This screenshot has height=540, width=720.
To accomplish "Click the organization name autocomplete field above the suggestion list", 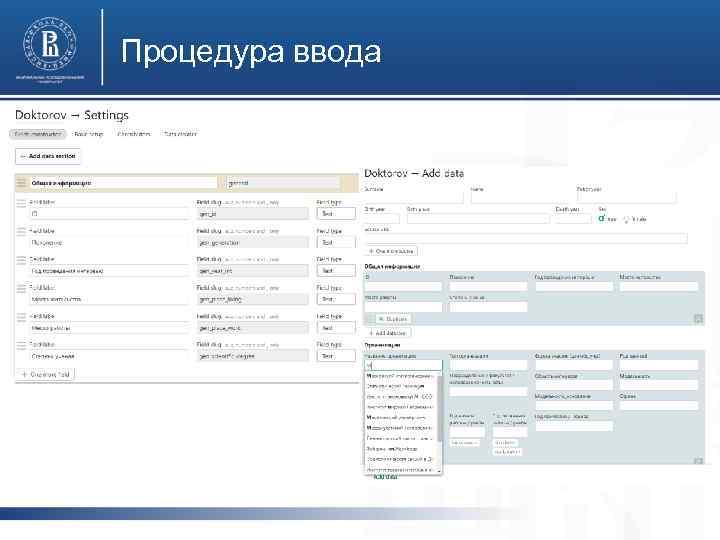I will tap(404, 366).
